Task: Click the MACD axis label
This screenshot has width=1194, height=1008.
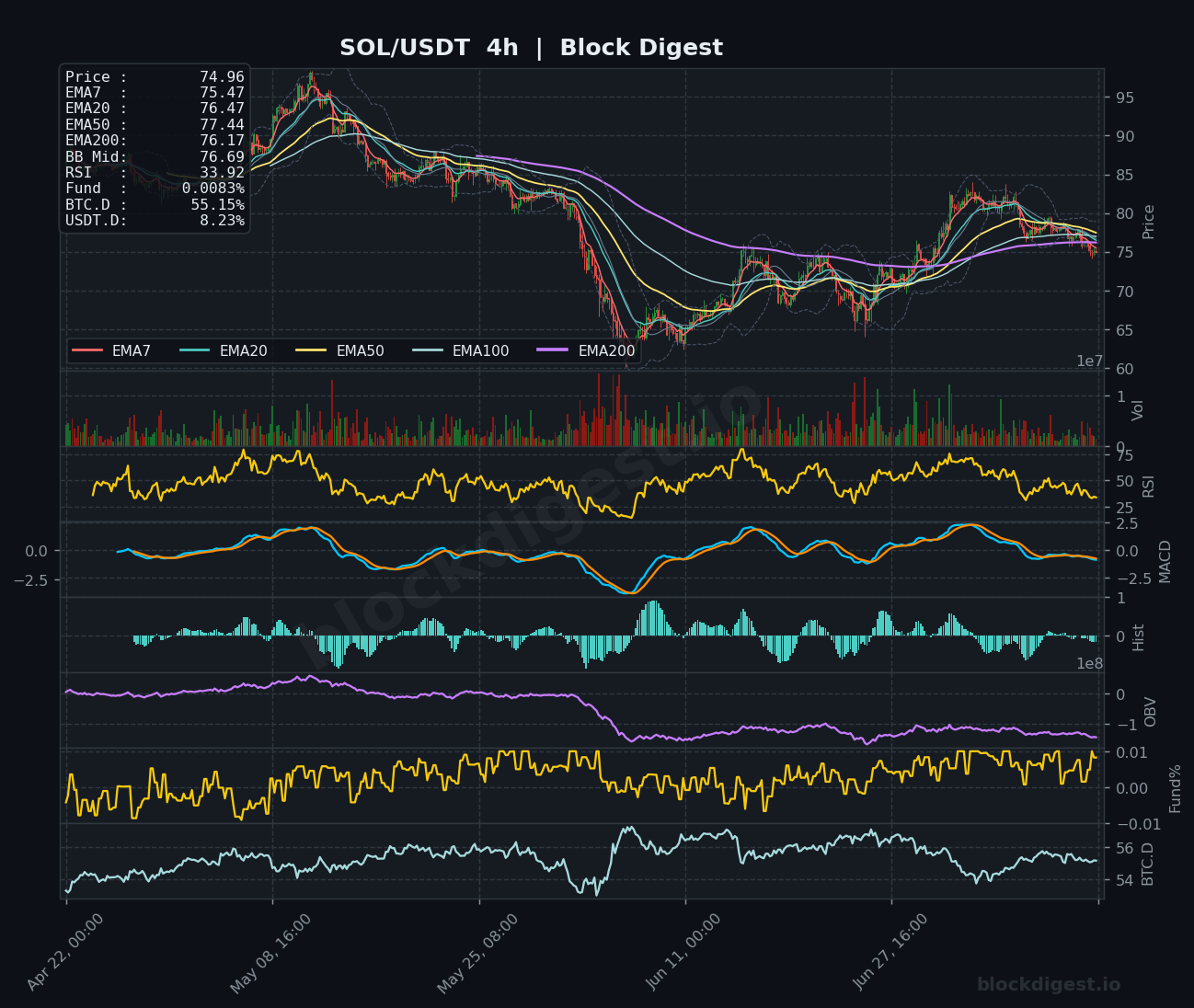Action: pyautogui.click(x=1165, y=561)
